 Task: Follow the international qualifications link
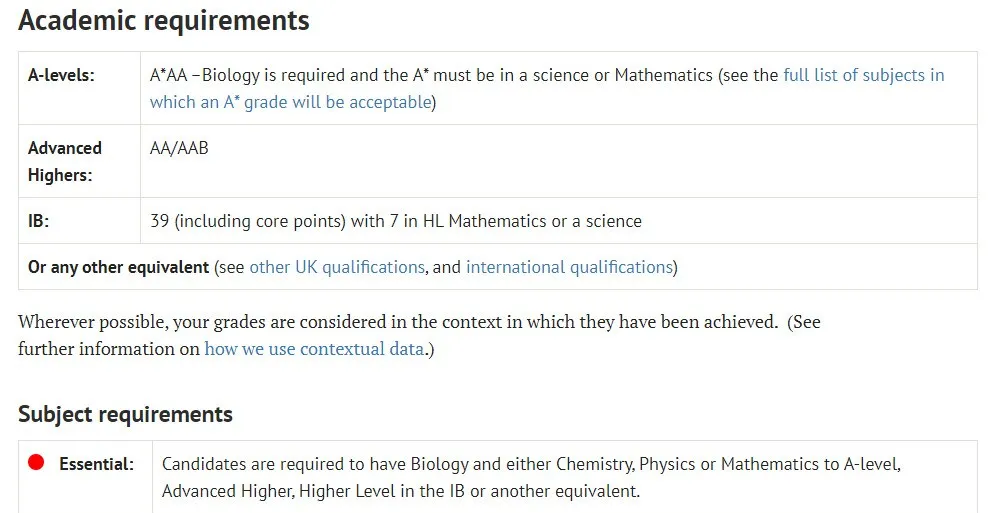(569, 267)
